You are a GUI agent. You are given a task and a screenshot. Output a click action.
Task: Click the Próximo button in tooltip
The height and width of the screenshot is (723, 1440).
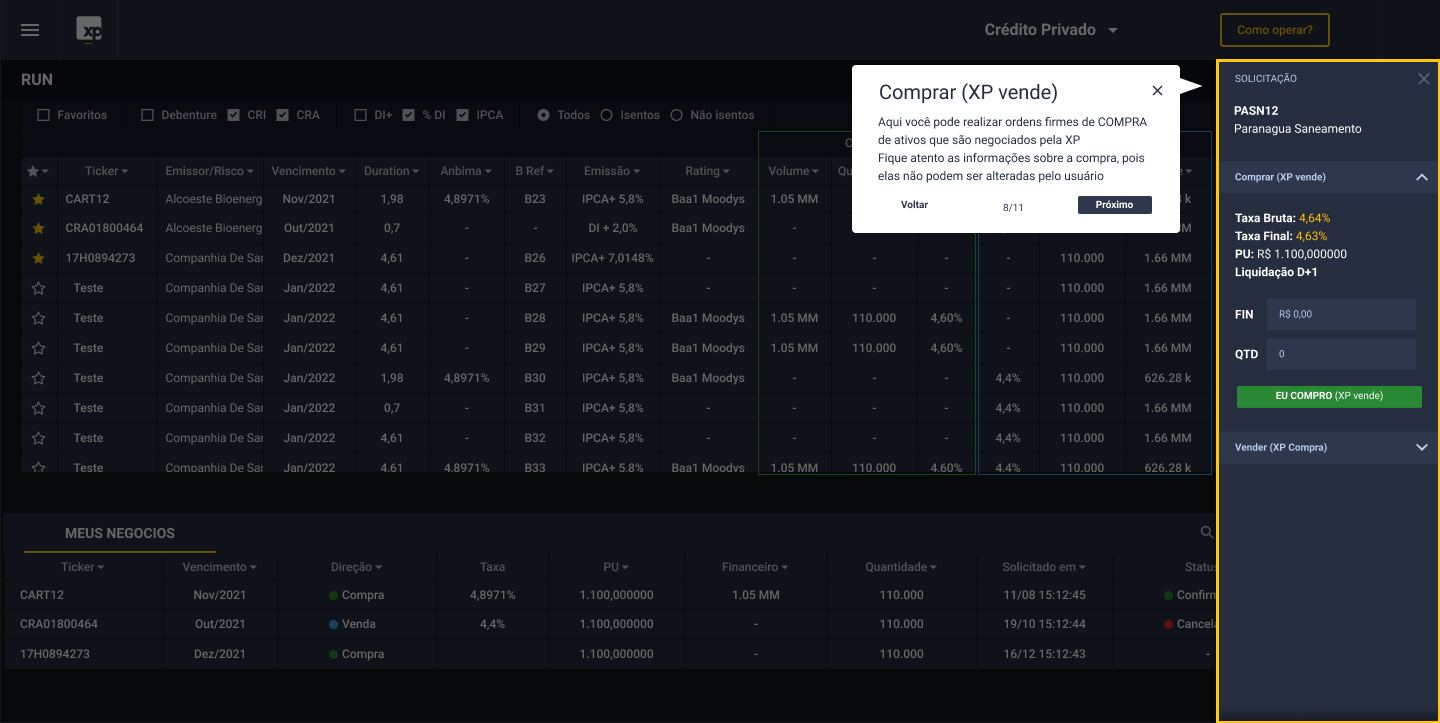1114,205
